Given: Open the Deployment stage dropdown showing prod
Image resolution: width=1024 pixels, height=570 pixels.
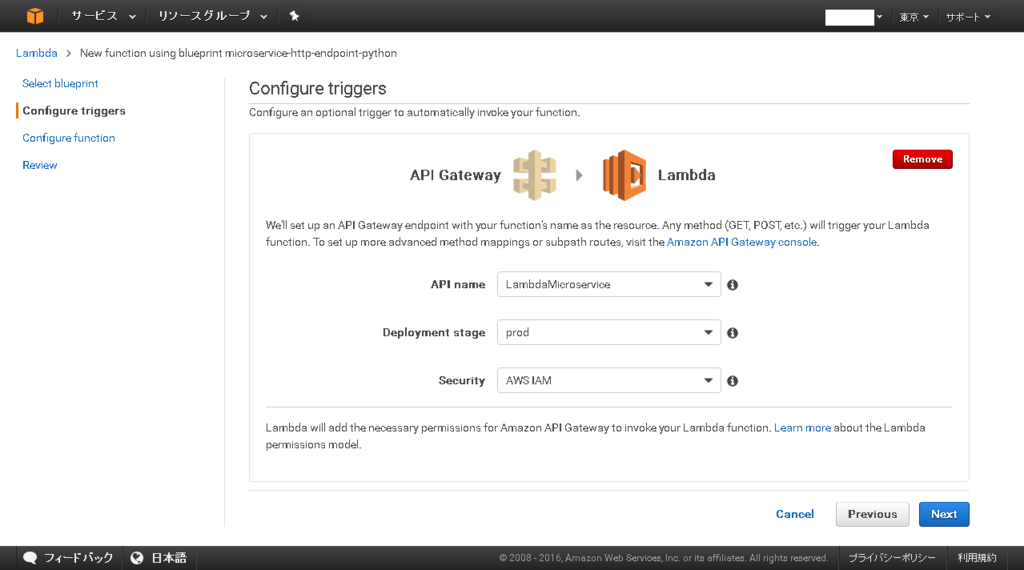Looking at the screenshot, I should [x=609, y=332].
